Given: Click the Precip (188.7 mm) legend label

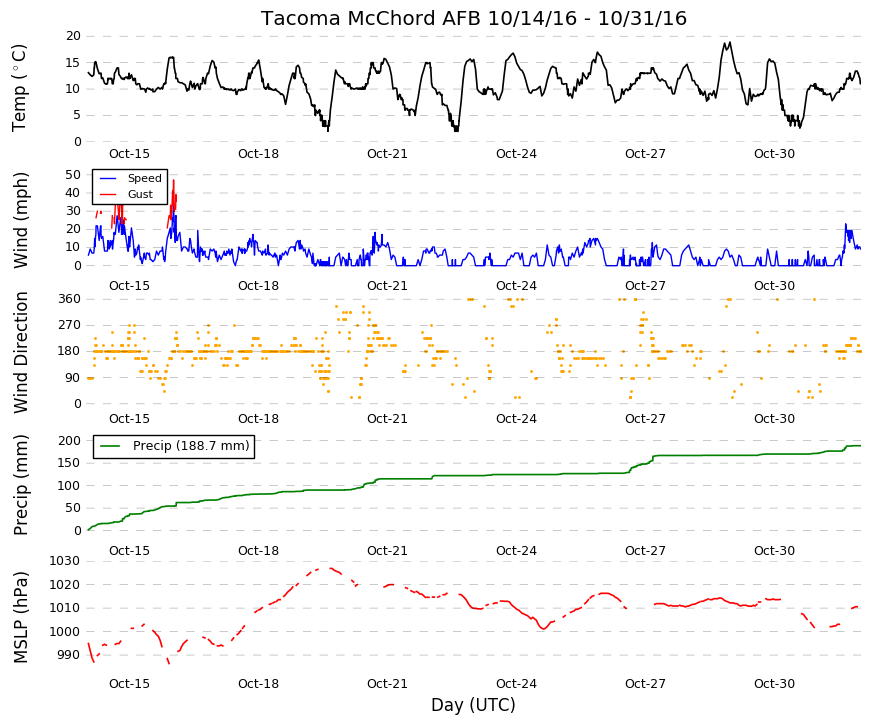Looking at the screenshot, I should (x=191, y=446).
